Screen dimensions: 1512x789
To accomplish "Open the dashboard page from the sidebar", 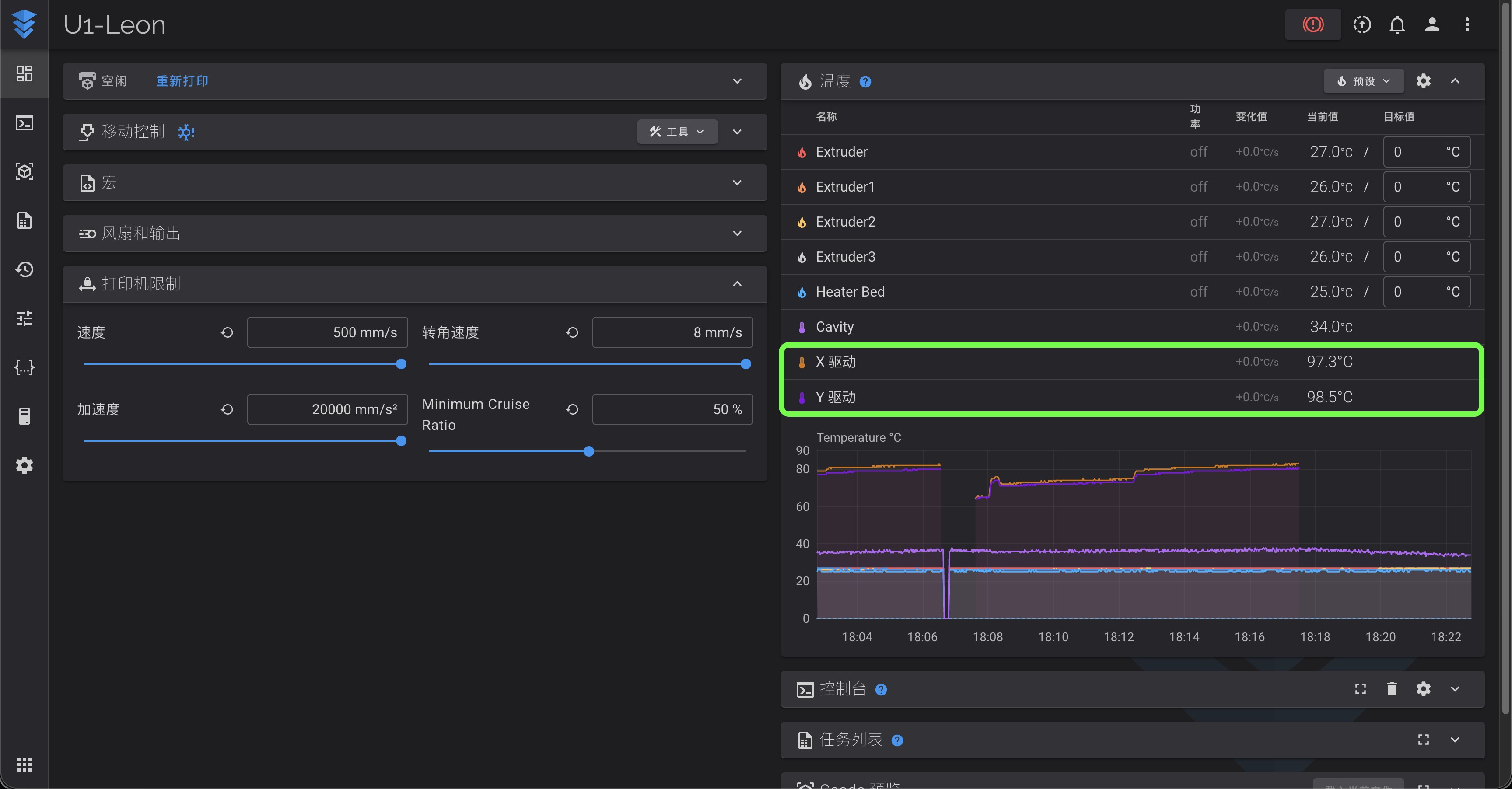I will click(24, 73).
